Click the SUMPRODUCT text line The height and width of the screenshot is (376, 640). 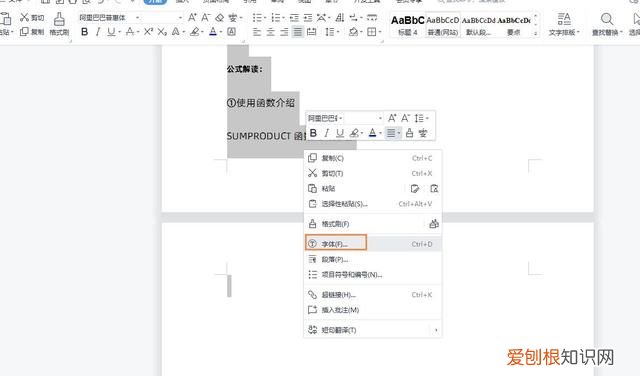coord(266,136)
